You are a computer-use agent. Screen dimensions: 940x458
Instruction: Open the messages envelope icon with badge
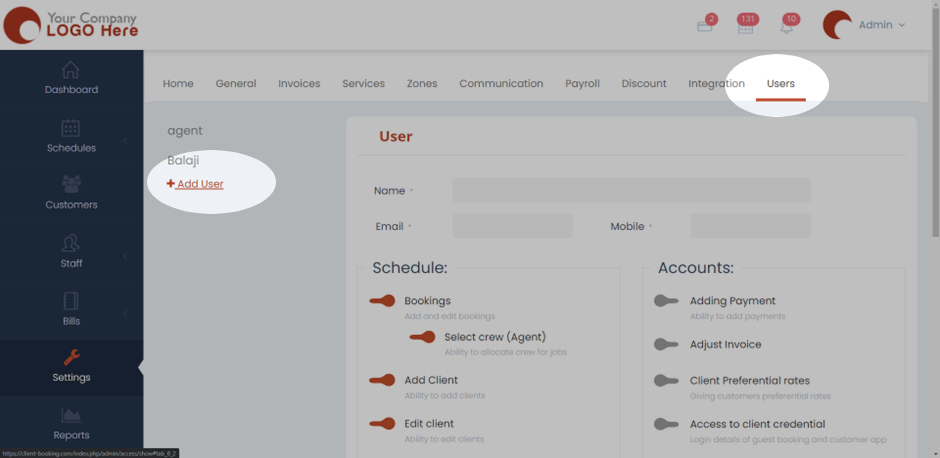click(x=705, y=27)
